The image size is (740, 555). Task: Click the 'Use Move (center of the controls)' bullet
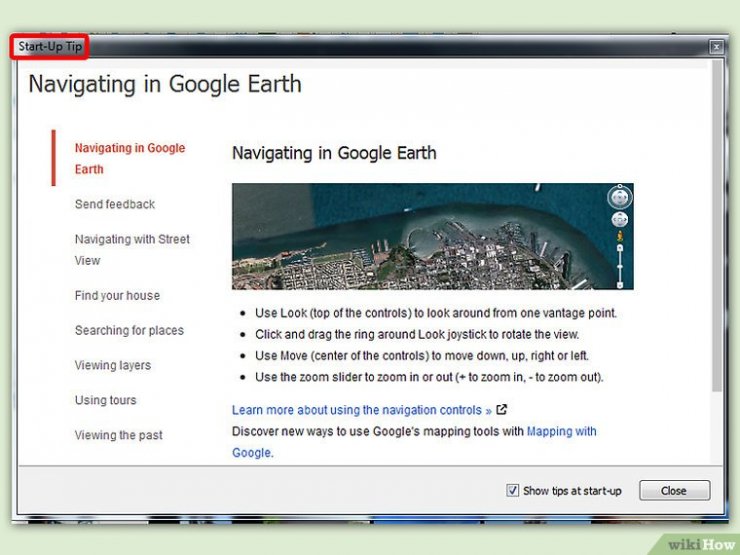click(422, 356)
